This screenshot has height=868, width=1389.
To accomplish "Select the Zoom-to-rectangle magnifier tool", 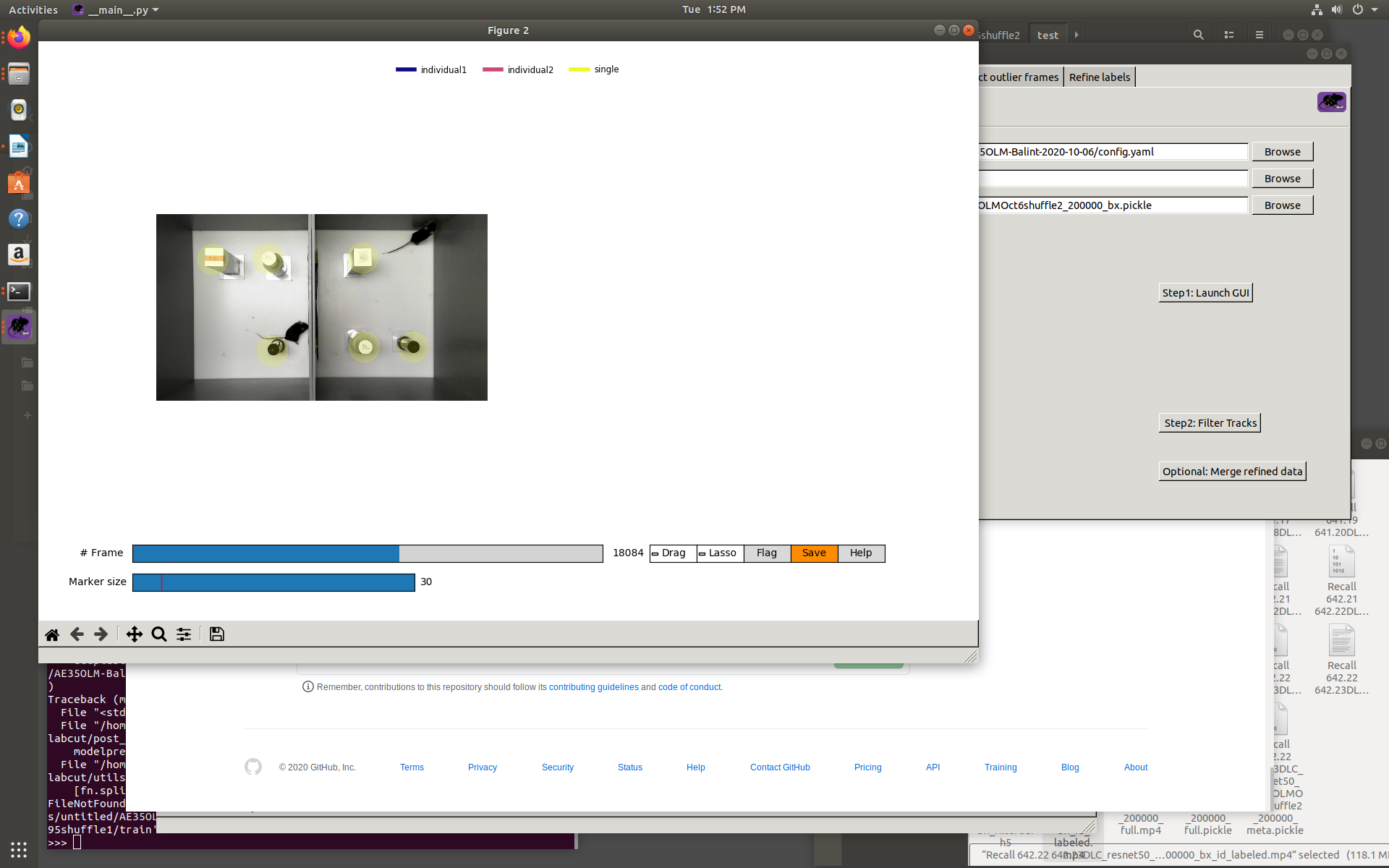I will 158,634.
